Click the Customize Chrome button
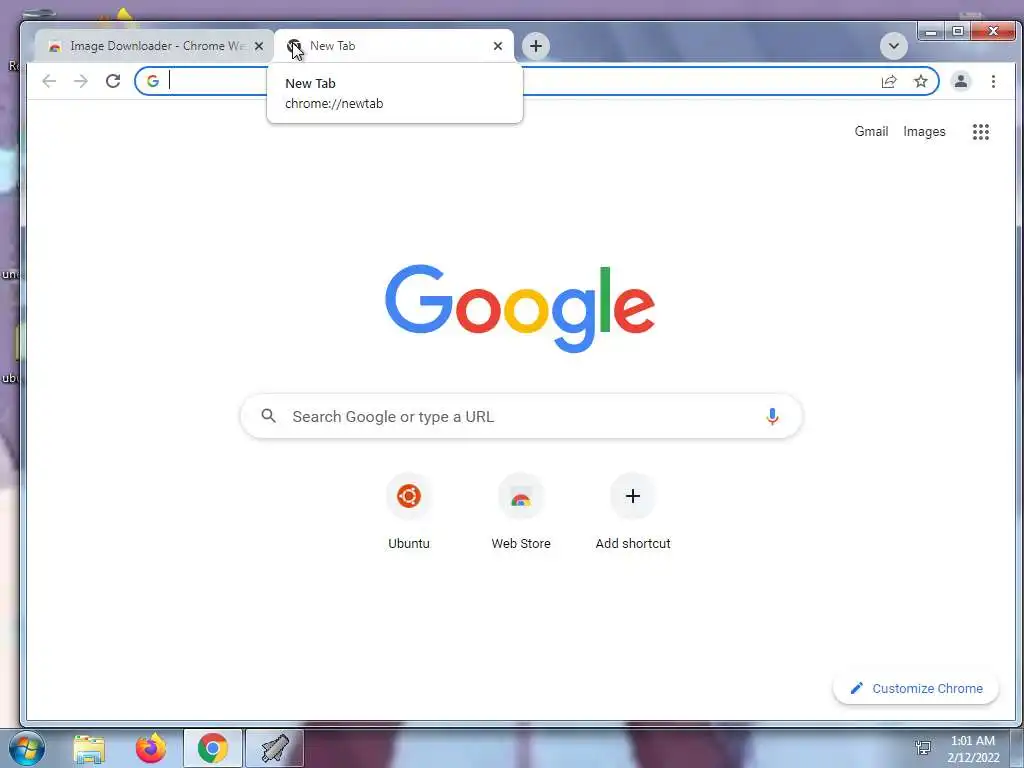The width and height of the screenshot is (1024, 768). click(916, 688)
